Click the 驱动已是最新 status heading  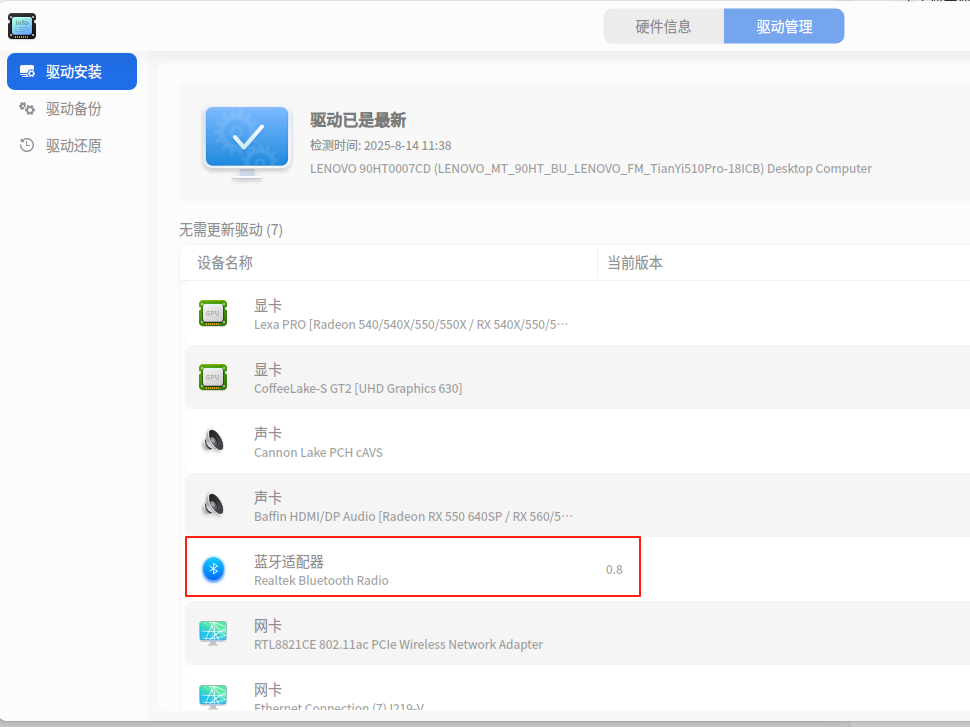[x=358, y=120]
